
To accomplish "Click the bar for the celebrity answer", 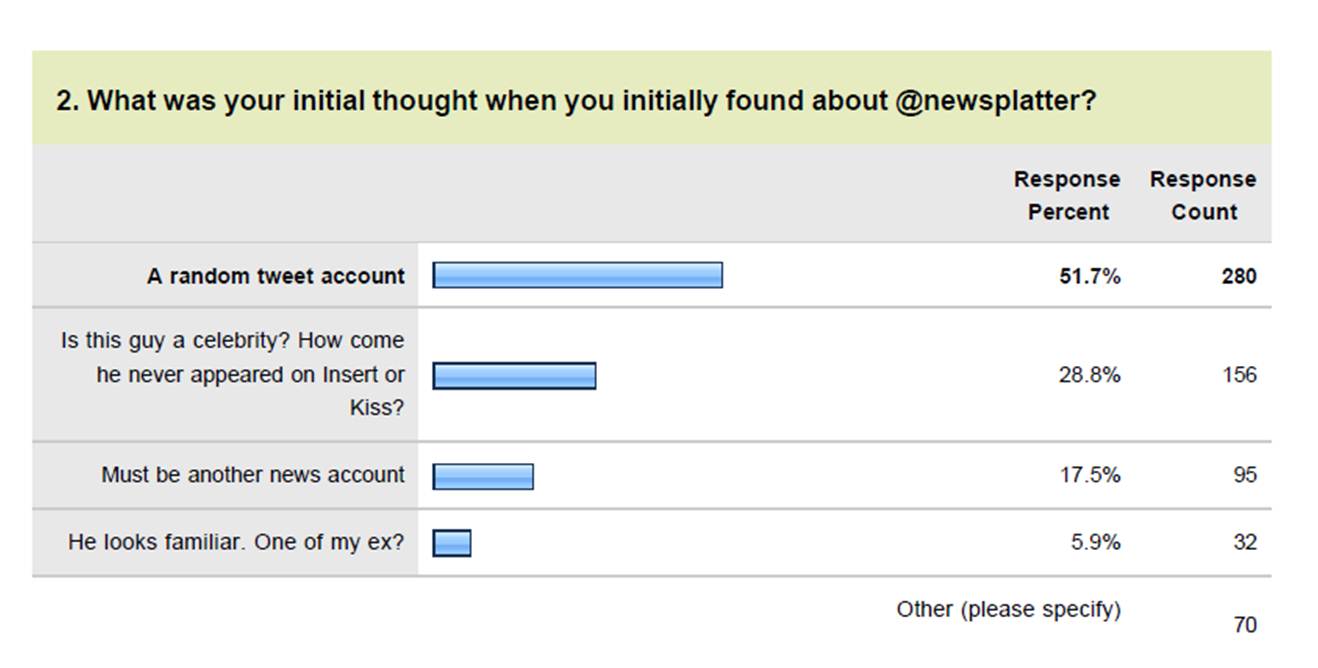I will pyautogui.click(x=514, y=375).
